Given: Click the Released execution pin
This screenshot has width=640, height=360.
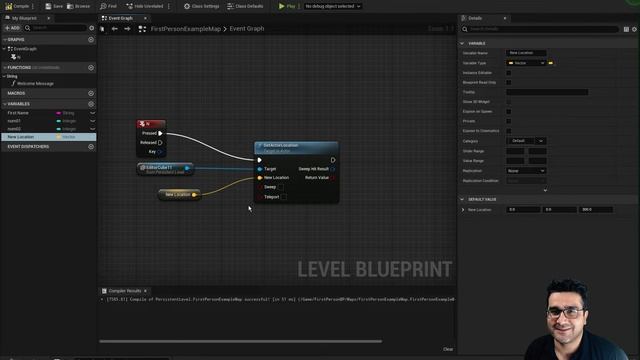Looking at the screenshot, I should click(x=160, y=142).
